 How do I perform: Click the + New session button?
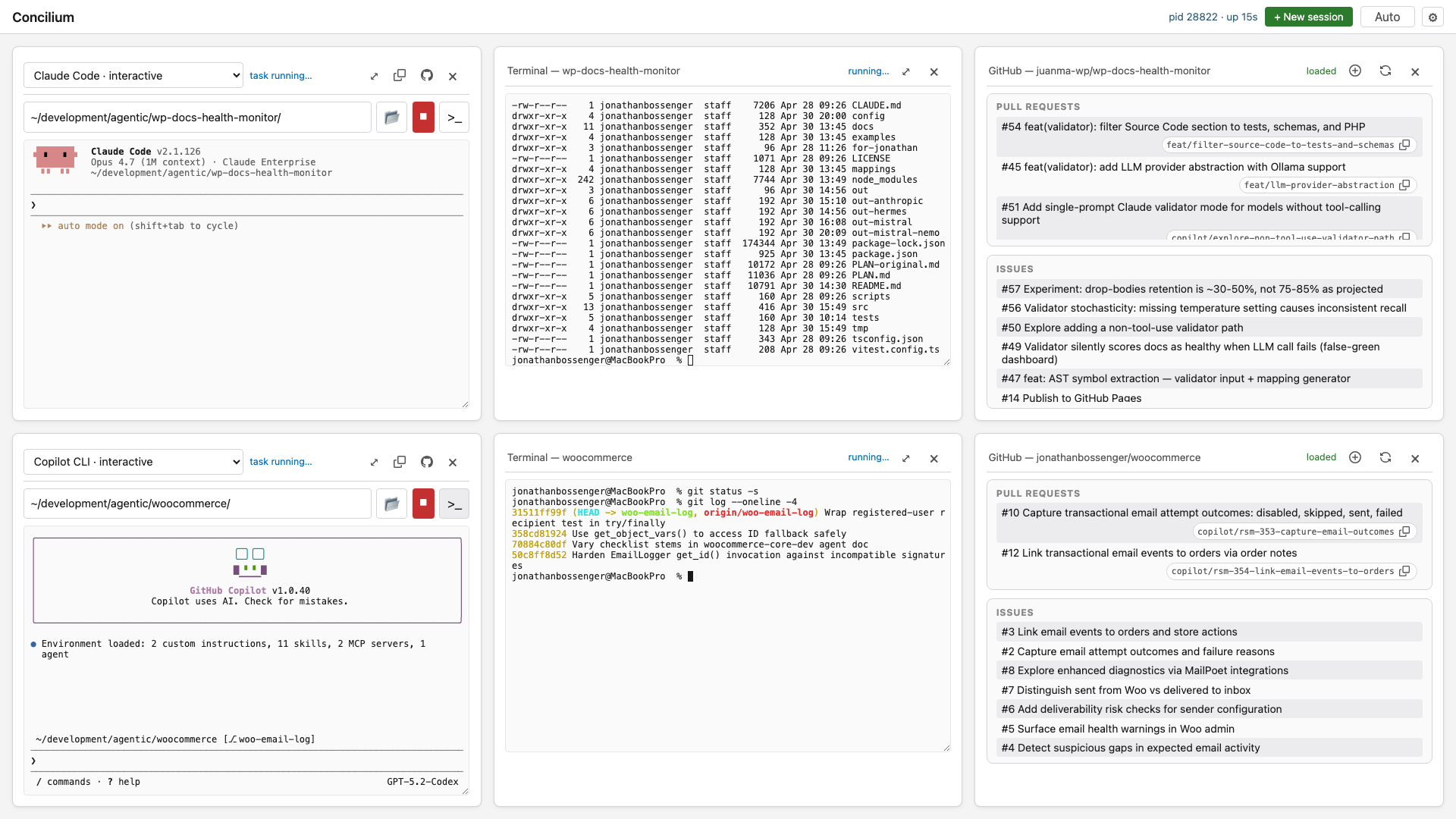coord(1308,17)
